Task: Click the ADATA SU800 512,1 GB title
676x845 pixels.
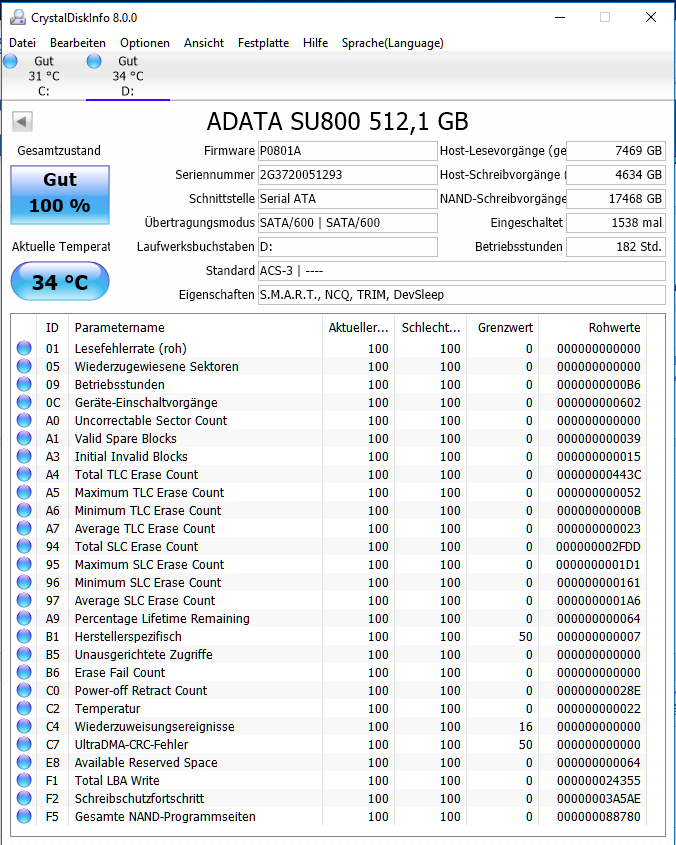Action: [x=337, y=122]
